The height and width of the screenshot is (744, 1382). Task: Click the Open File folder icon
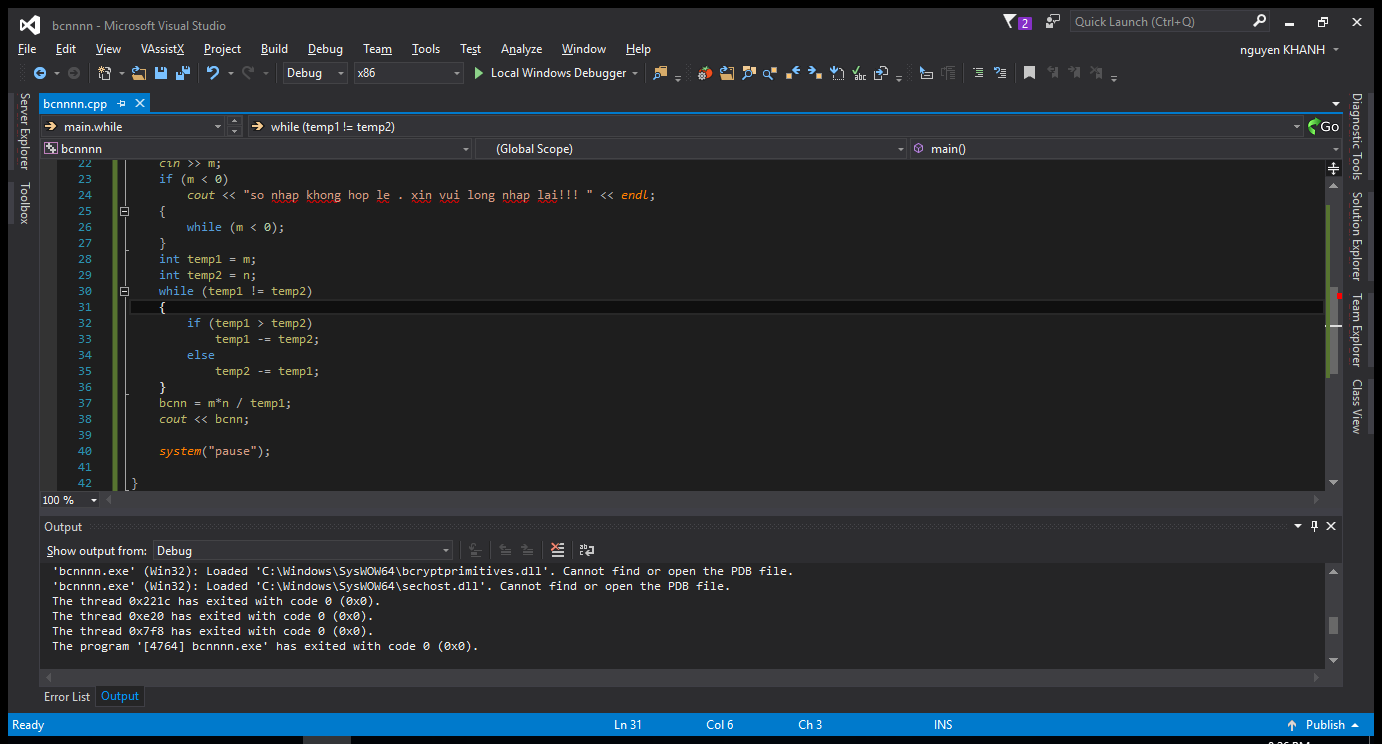coord(139,73)
